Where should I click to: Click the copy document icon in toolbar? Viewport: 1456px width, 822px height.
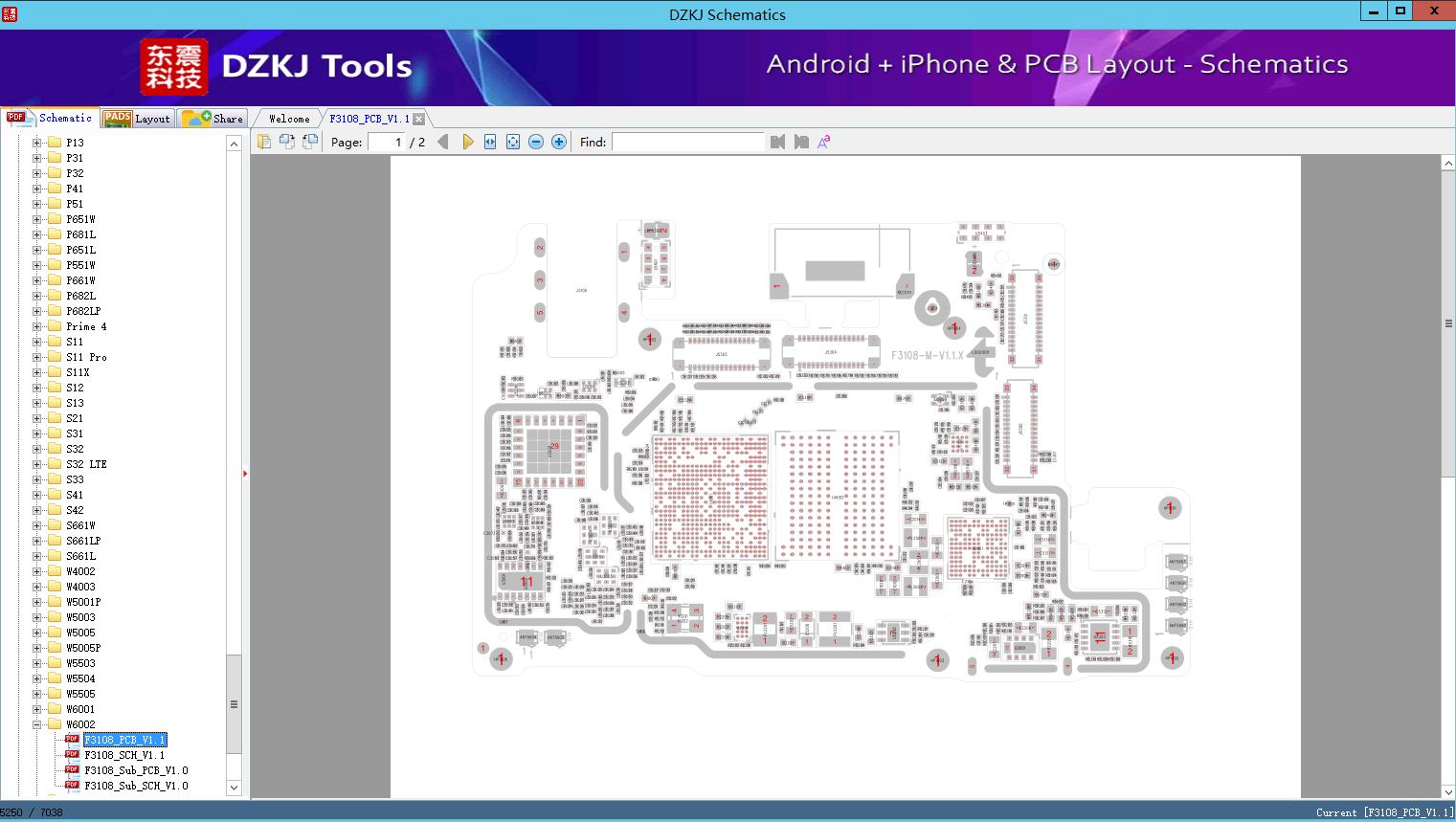pos(264,142)
